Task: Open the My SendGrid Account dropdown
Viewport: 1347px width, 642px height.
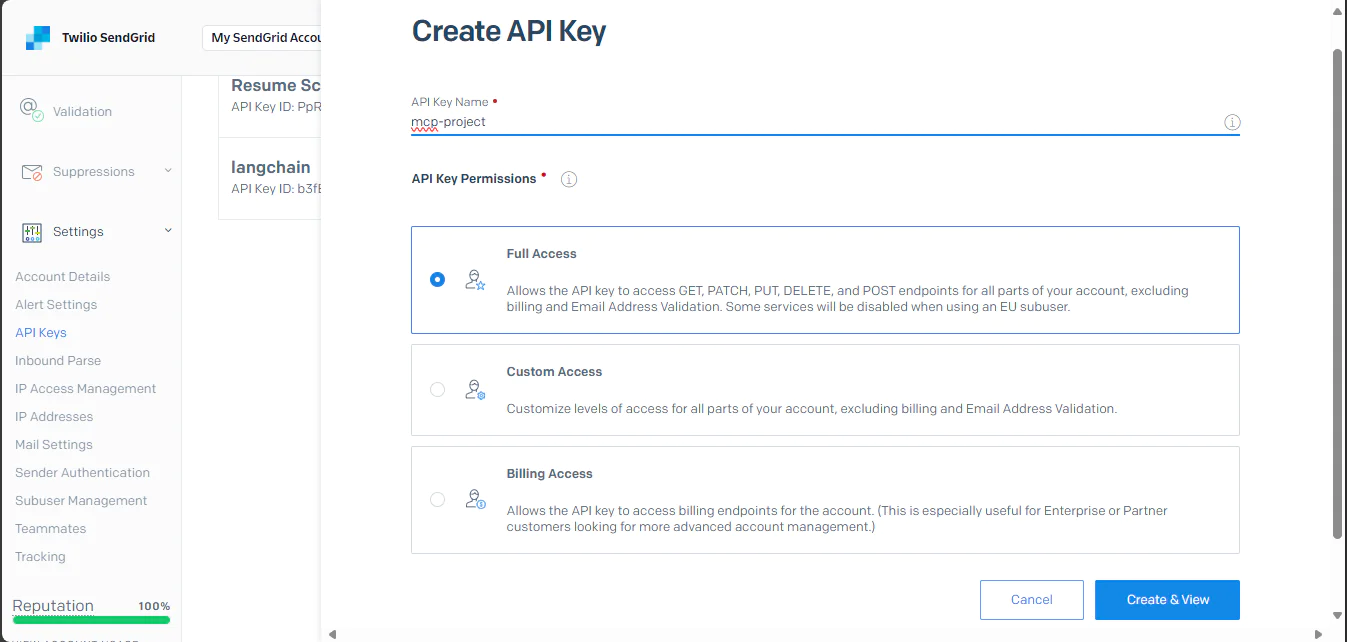Action: click(x=265, y=37)
